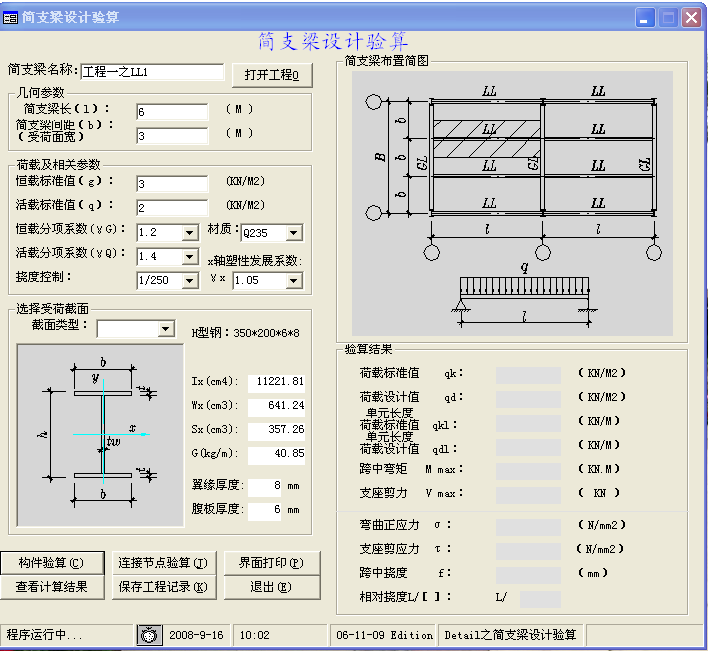Click the 荷载标准值 qk result field
Screen dimensions: 708x651
point(528,375)
